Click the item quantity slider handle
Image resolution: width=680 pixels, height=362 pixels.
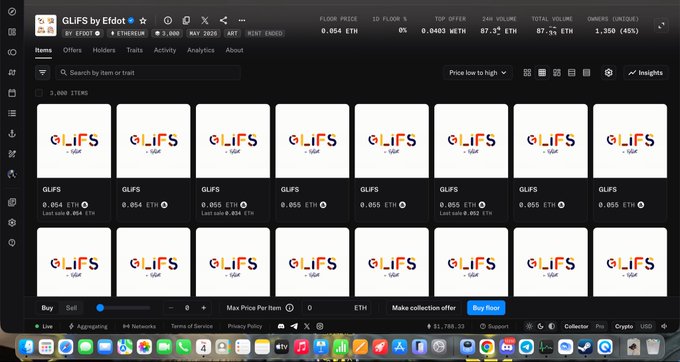pos(100,308)
